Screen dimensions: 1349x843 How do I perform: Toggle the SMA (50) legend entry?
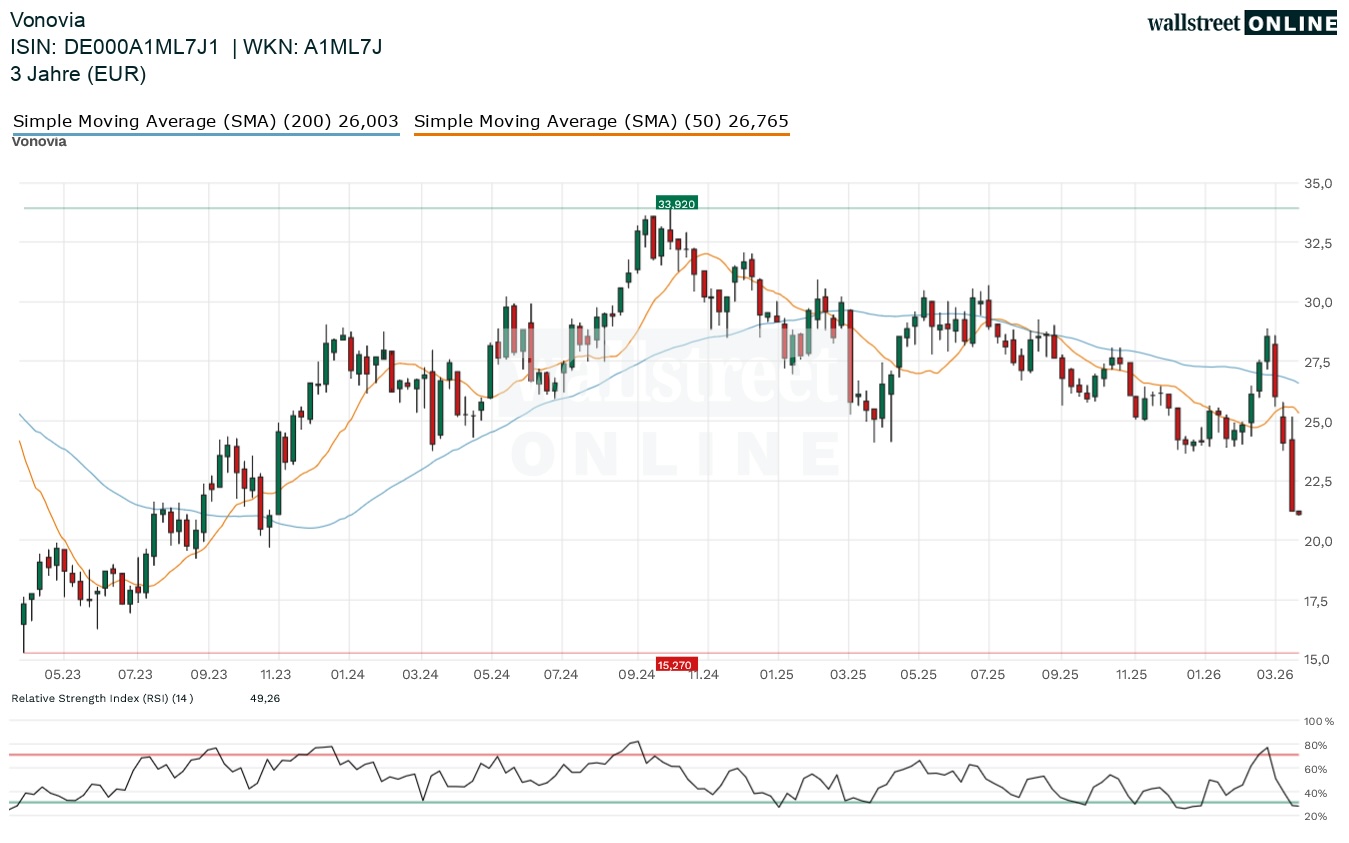[601, 122]
